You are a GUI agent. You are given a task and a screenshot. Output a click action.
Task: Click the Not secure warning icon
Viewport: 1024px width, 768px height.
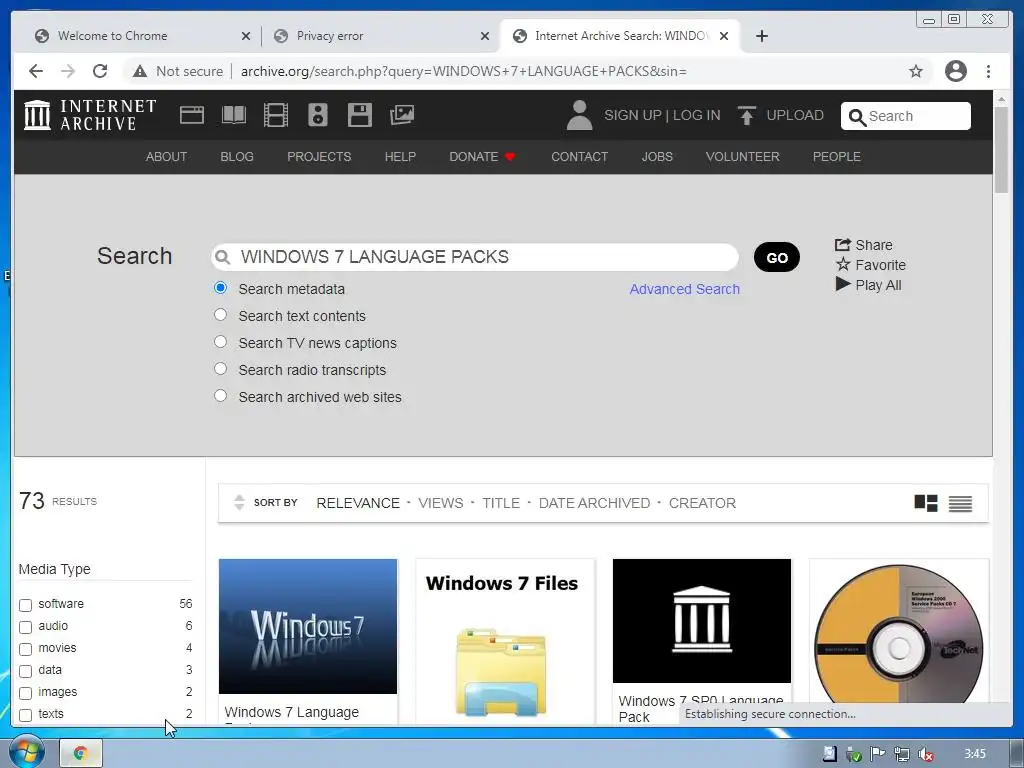click(140, 71)
